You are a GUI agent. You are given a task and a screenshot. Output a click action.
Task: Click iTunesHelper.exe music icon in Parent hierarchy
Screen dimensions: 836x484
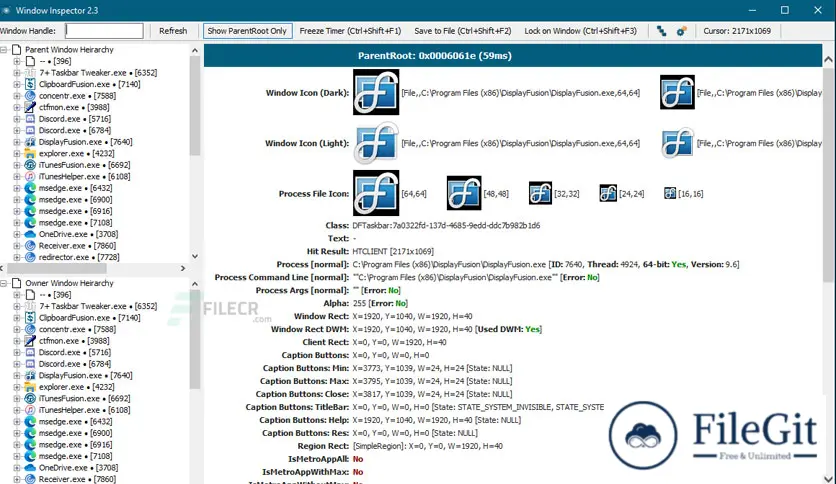point(30,176)
